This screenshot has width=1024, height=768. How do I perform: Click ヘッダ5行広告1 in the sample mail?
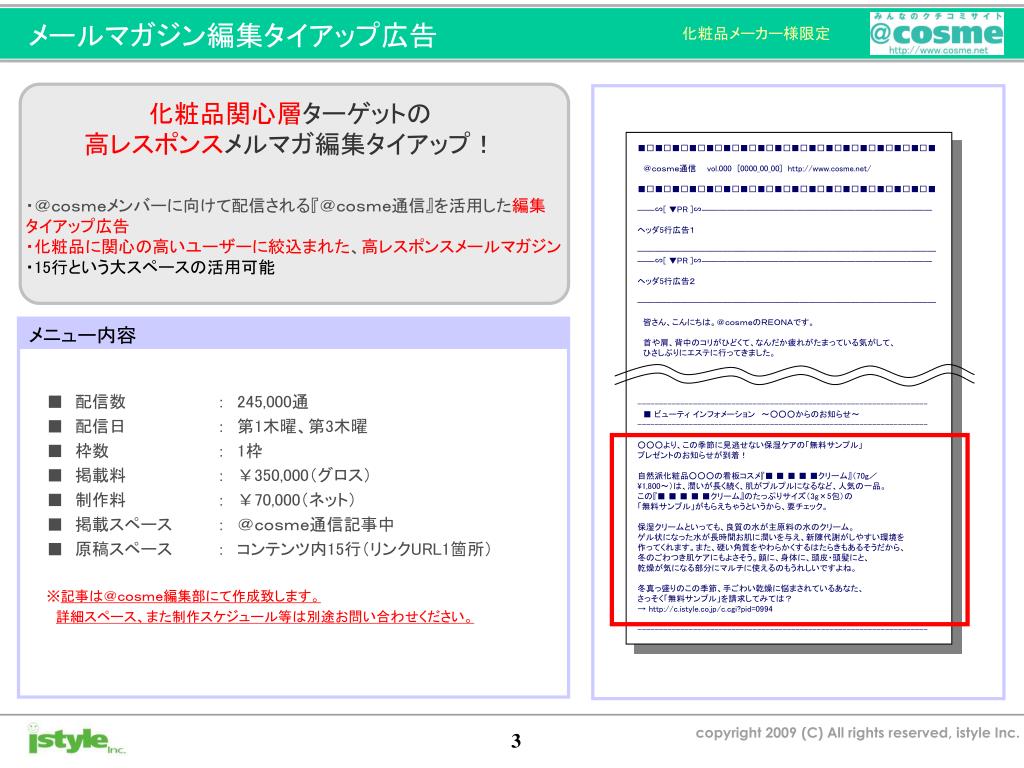point(665,230)
